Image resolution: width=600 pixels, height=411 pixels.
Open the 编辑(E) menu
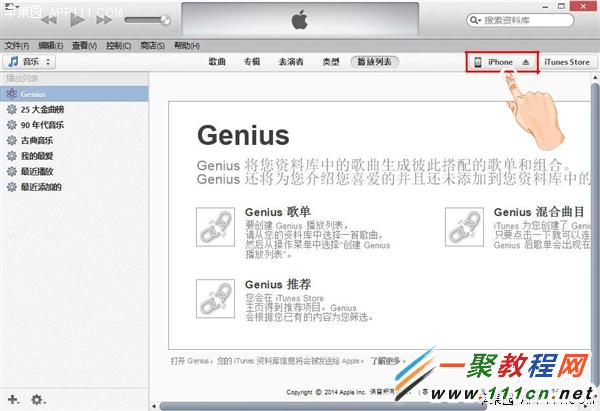point(51,46)
